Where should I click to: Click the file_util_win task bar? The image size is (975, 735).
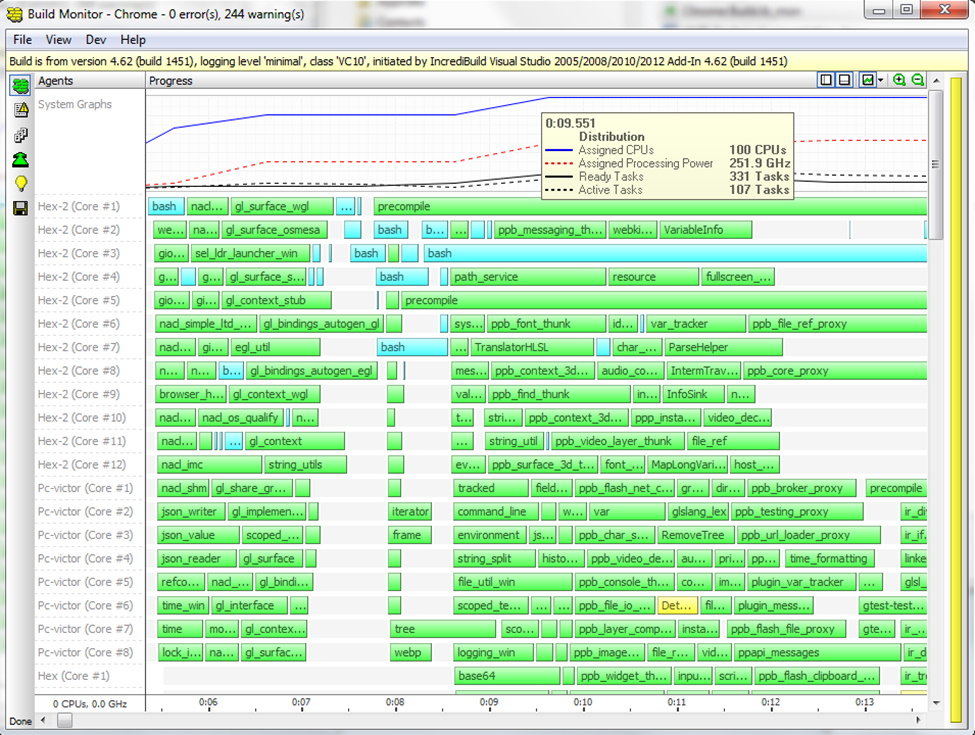[x=512, y=582]
